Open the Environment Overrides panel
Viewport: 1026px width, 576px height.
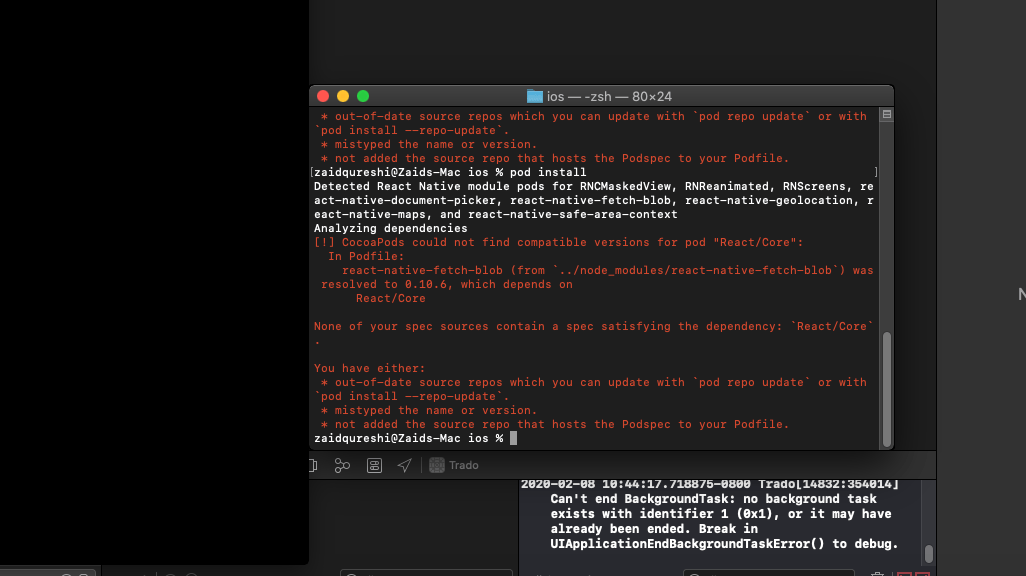(373, 464)
